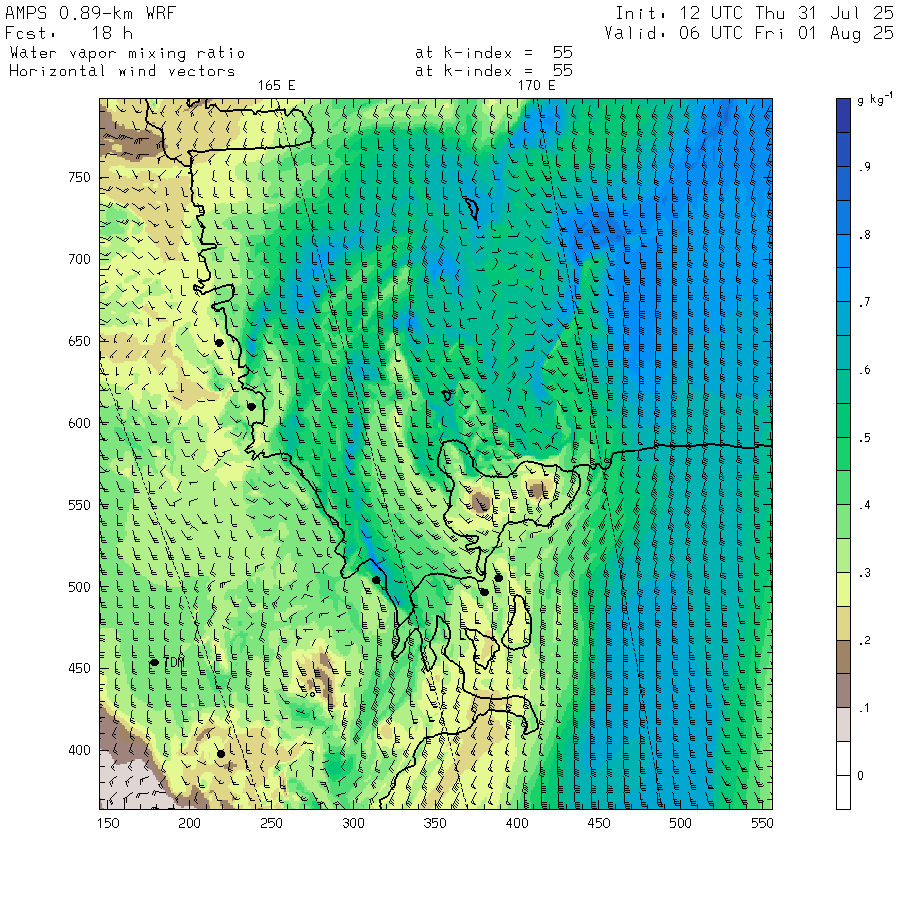Click the '.7' colorbar value label
Screen dimensions: 900x900
click(864, 302)
